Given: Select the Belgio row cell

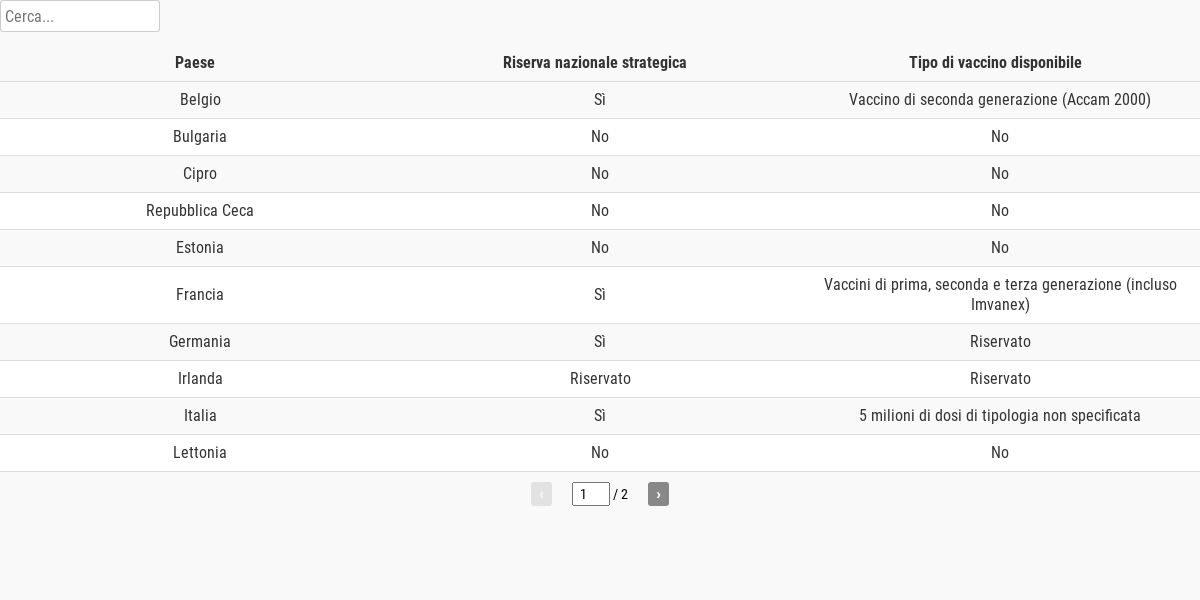Looking at the screenshot, I should pos(200,100).
